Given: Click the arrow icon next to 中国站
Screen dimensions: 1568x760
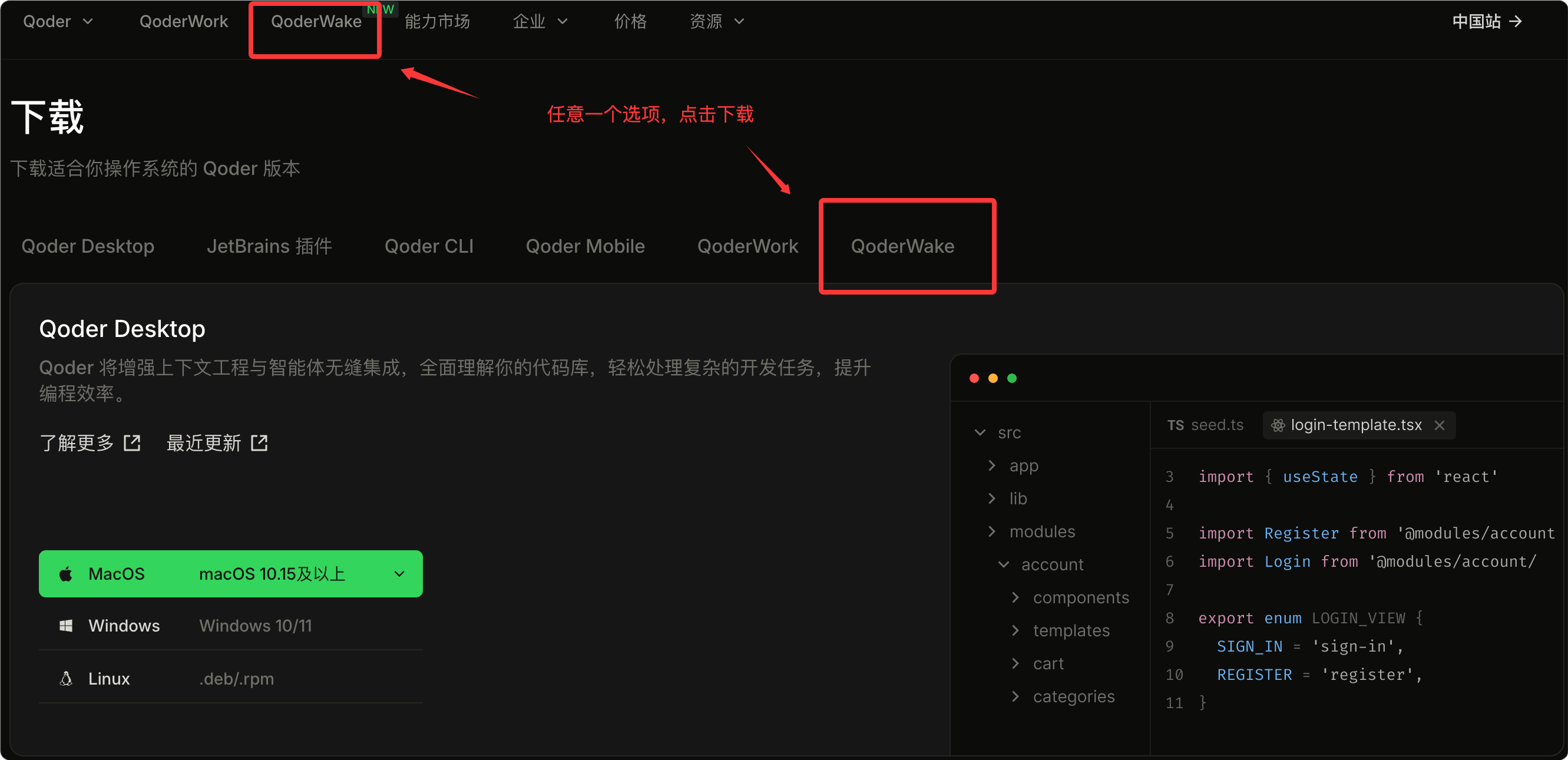Looking at the screenshot, I should pyautogui.click(x=1516, y=21).
